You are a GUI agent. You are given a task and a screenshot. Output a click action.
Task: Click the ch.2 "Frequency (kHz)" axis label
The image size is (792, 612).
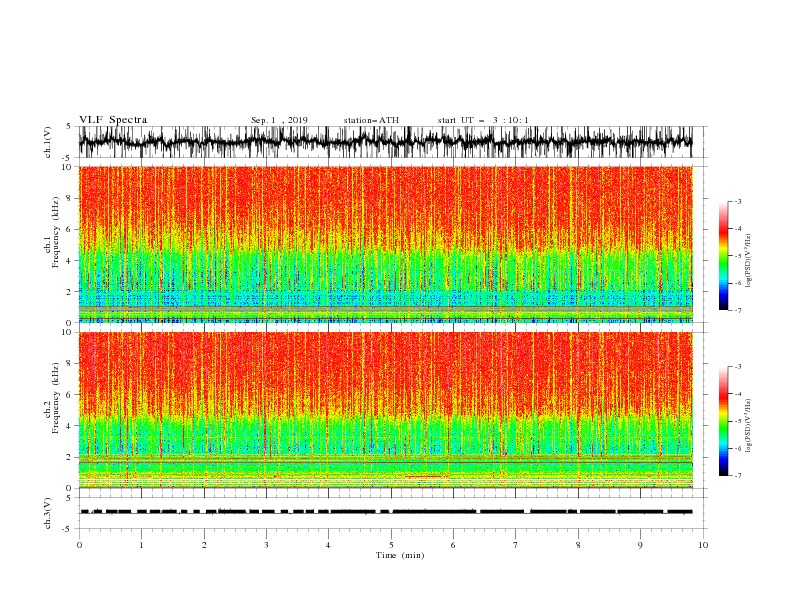55,398
